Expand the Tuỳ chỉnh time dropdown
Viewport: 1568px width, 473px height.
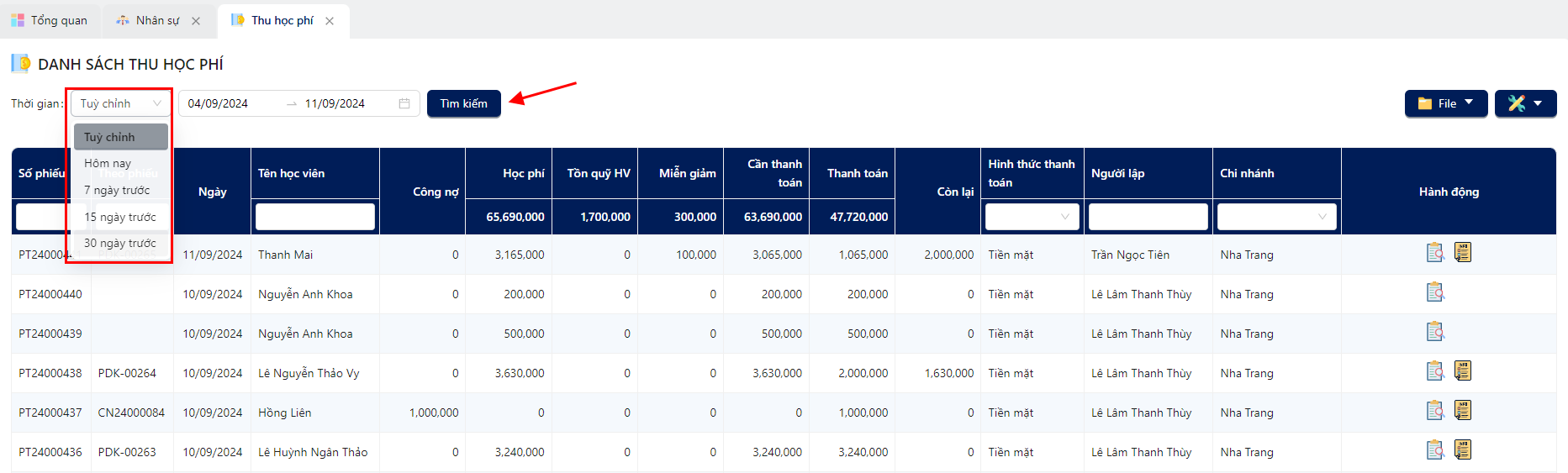pyautogui.click(x=121, y=103)
